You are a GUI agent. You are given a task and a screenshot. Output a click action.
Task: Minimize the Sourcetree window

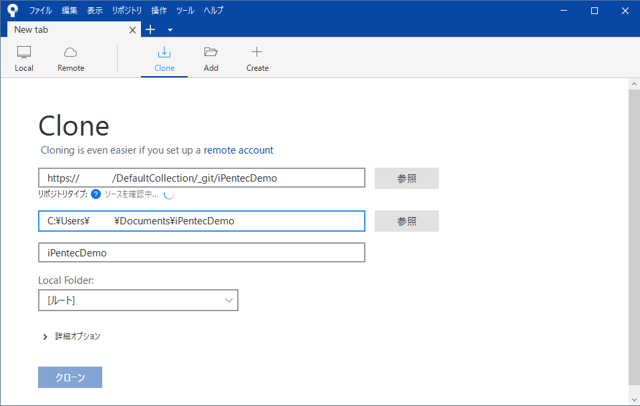coord(564,11)
